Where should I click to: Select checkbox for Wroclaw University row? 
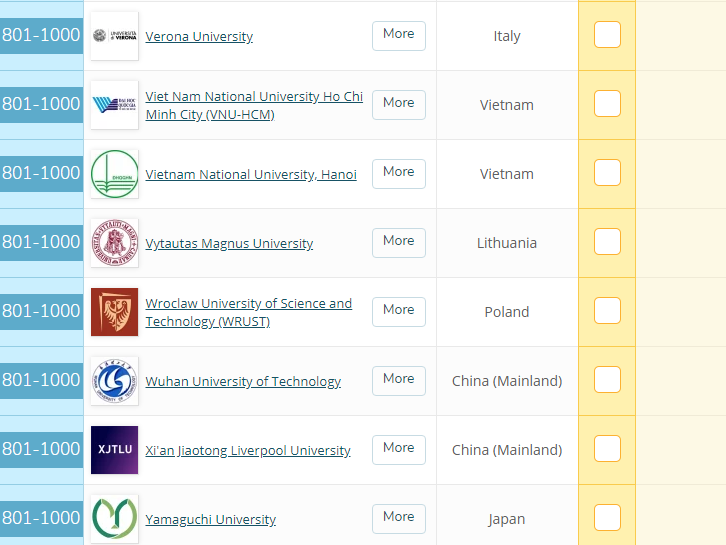607,311
